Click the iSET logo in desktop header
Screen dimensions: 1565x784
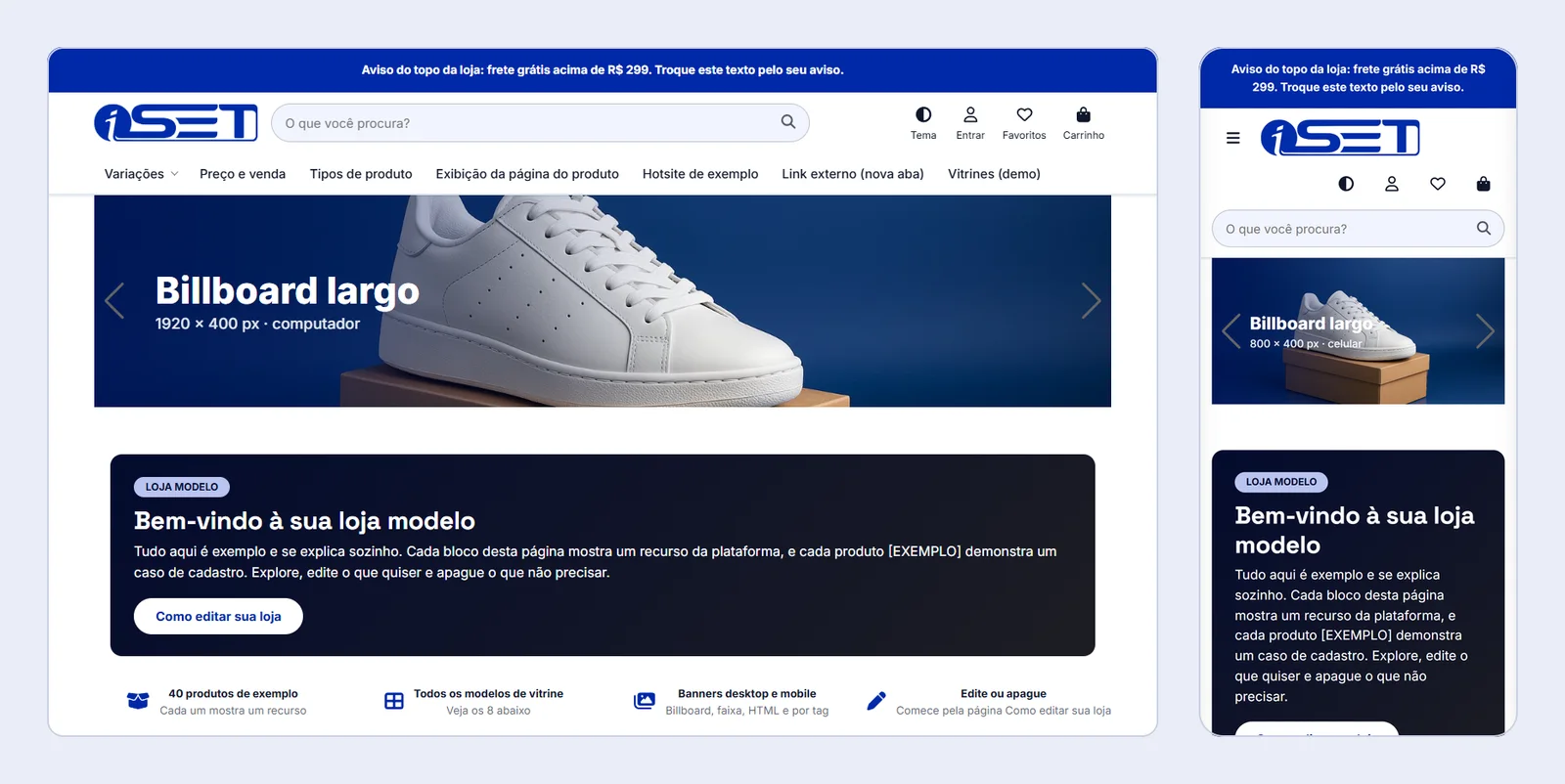176,123
